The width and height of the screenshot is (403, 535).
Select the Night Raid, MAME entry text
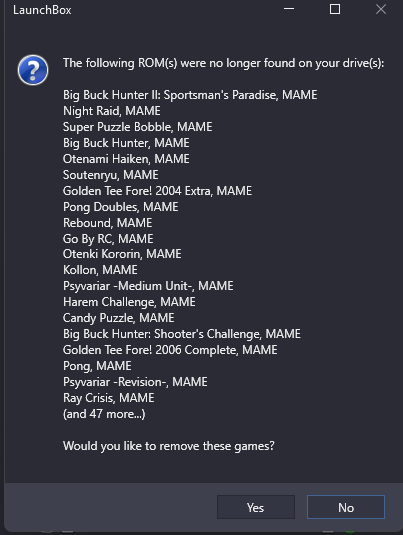[112, 111]
